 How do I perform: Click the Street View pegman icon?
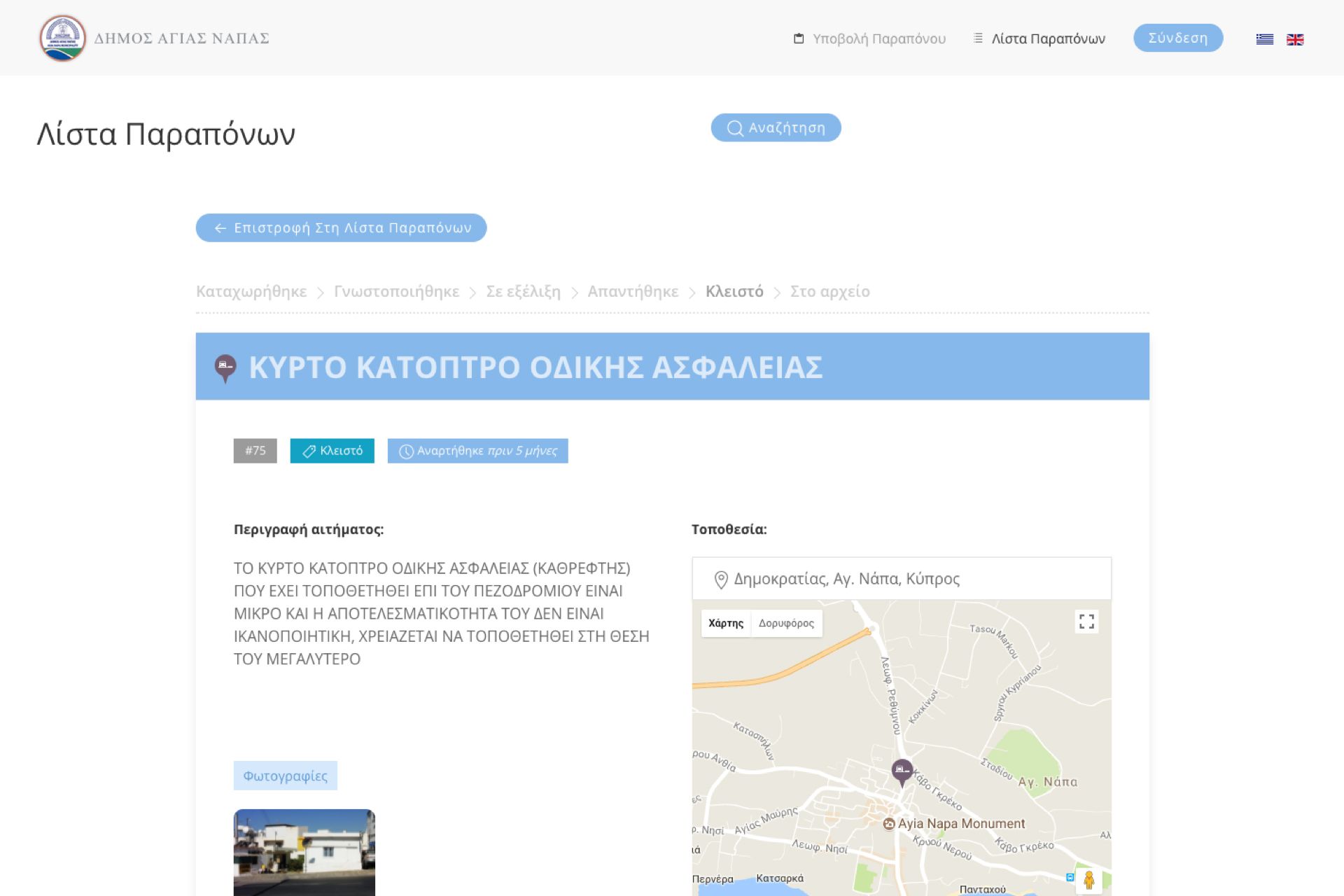pyautogui.click(x=1088, y=880)
